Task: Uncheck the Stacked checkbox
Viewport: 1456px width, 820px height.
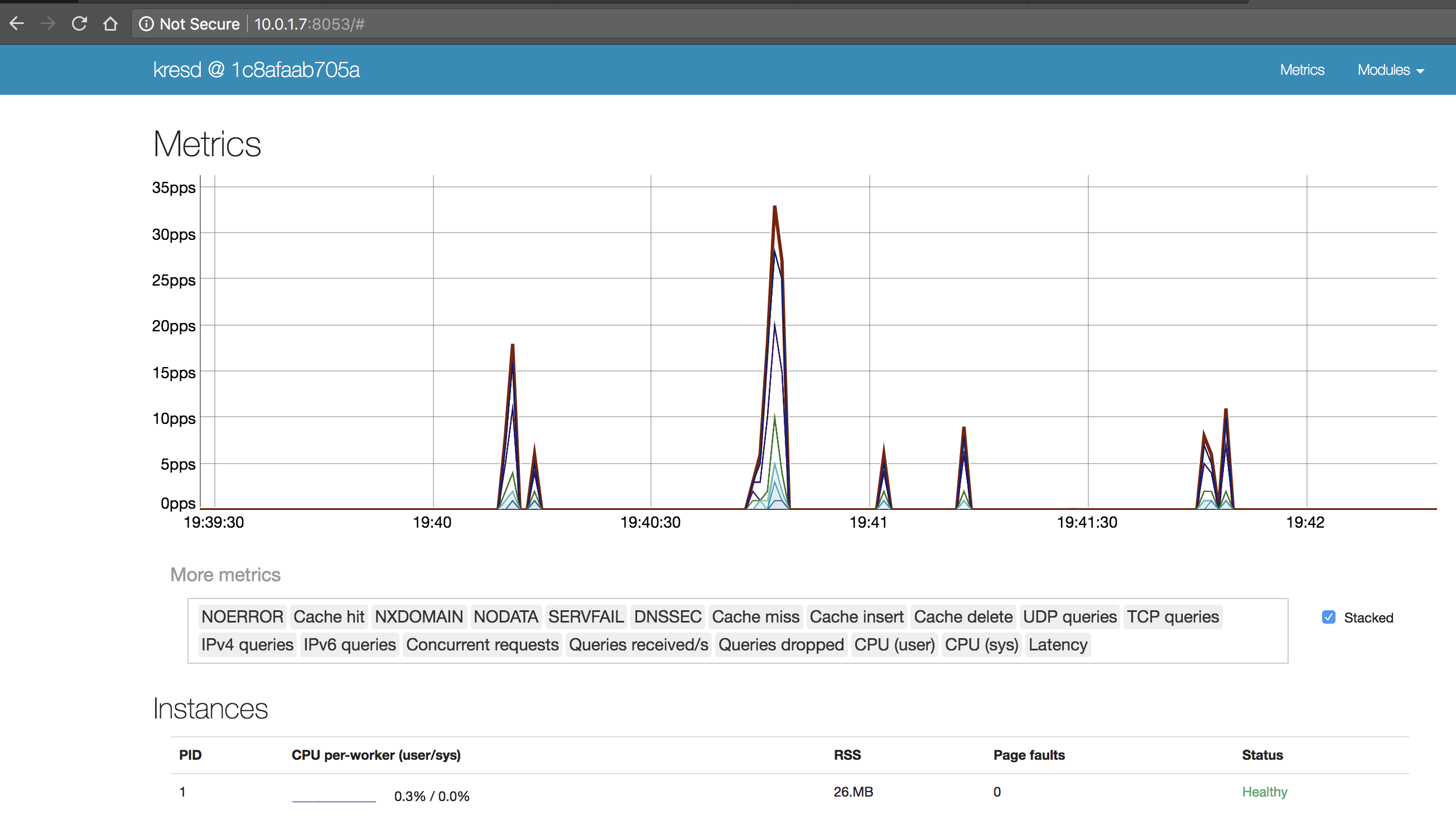Action: click(1328, 617)
